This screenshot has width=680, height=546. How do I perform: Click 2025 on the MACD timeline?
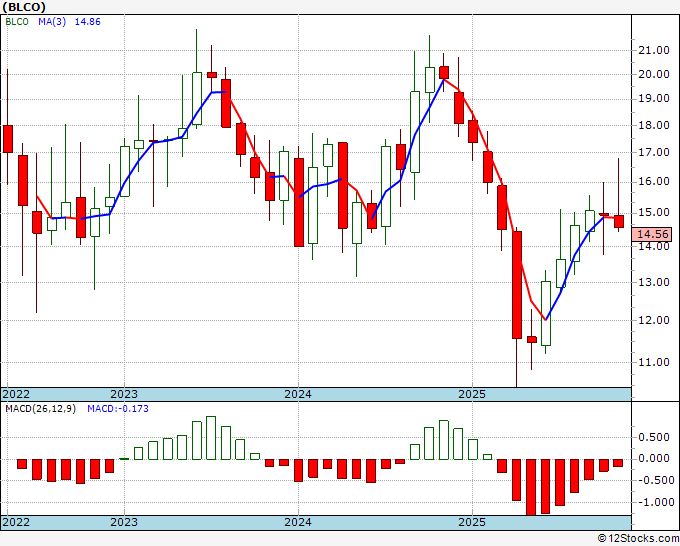click(x=472, y=522)
